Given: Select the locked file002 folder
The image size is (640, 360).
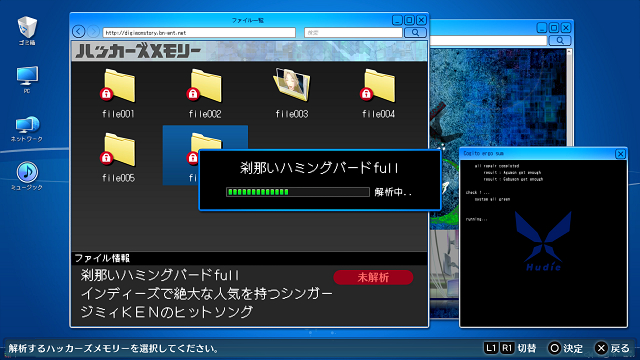Looking at the screenshot, I should pos(205,94).
